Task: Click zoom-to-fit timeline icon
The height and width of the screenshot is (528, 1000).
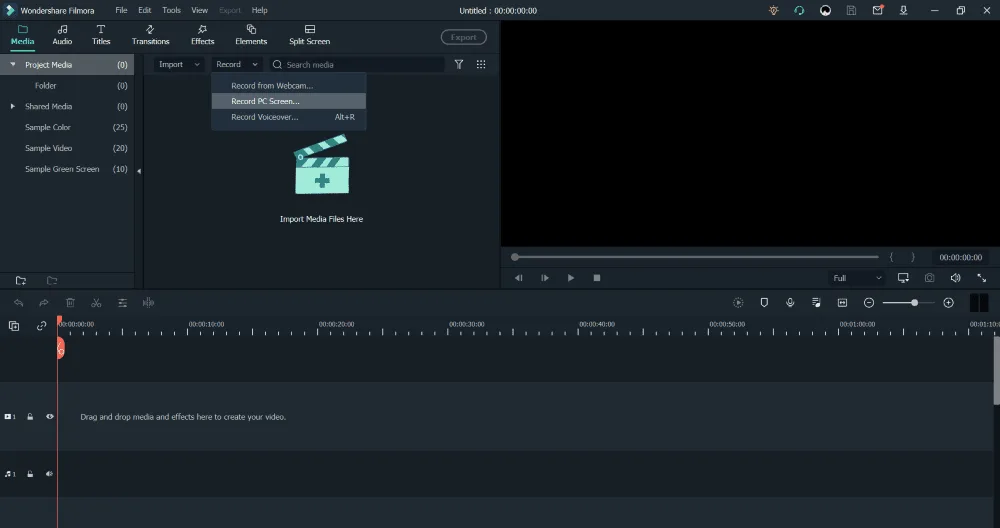Action: coord(842,303)
